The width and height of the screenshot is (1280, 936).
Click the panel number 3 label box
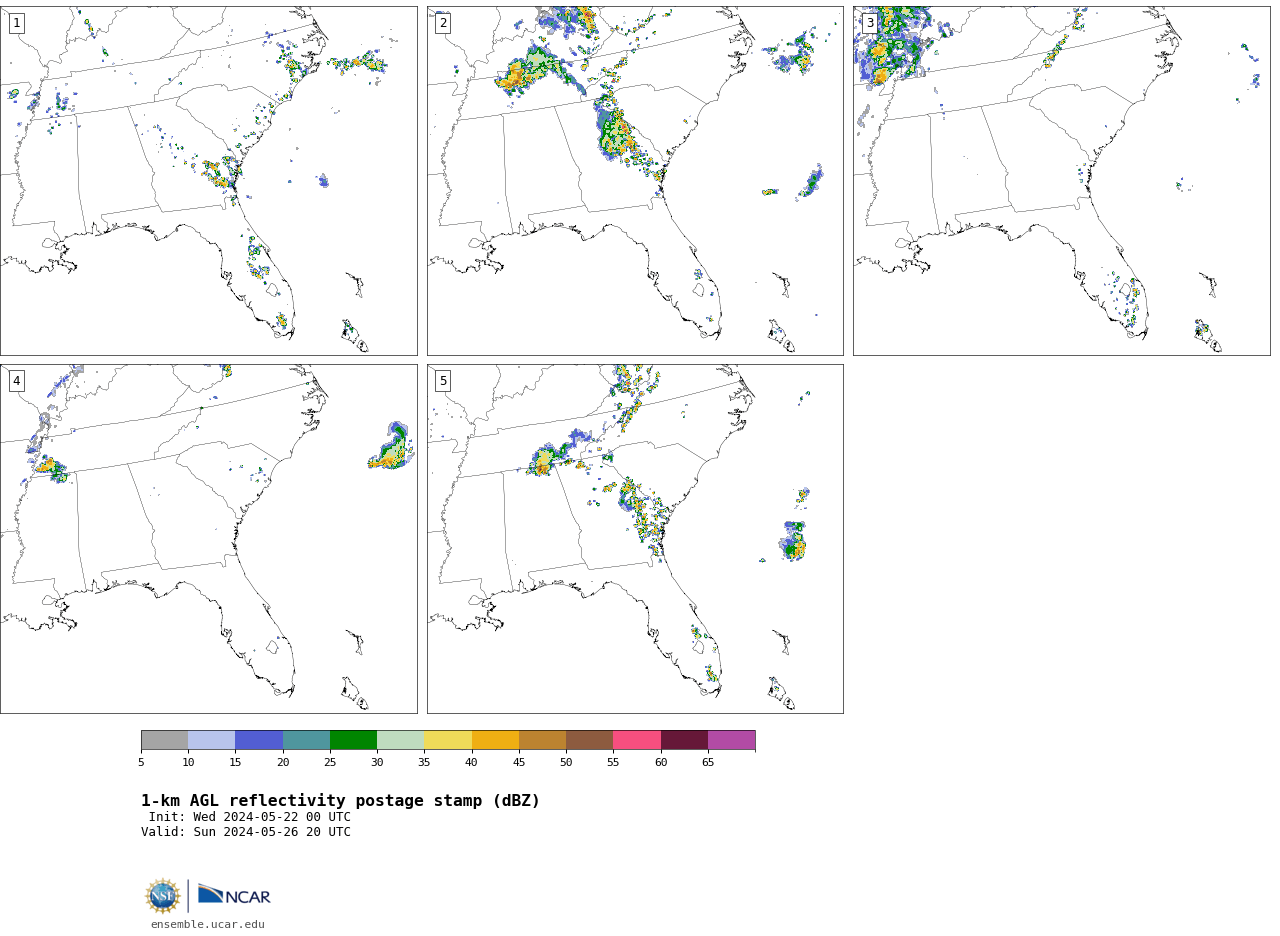pyautogui.click(x=869, y=23)
